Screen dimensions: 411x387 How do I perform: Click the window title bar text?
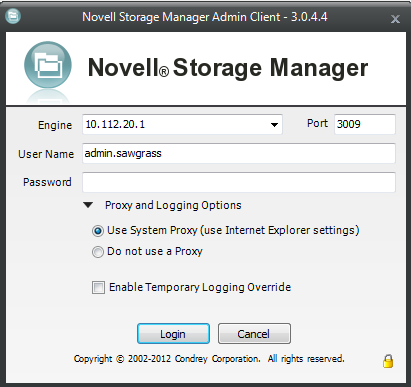click(x=205, y=17)
